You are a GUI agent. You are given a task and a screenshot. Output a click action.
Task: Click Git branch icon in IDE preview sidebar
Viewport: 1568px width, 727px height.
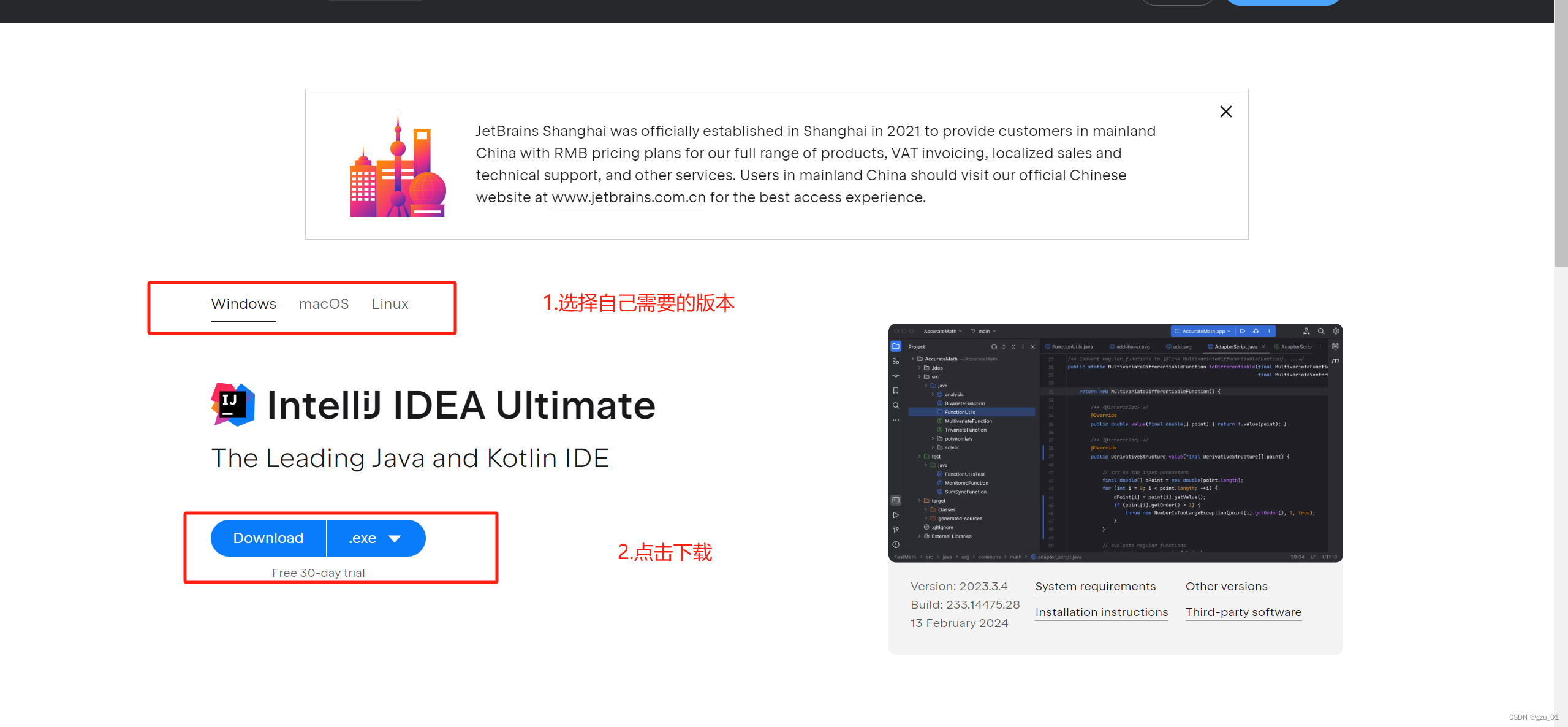click(x=896, y=530)
